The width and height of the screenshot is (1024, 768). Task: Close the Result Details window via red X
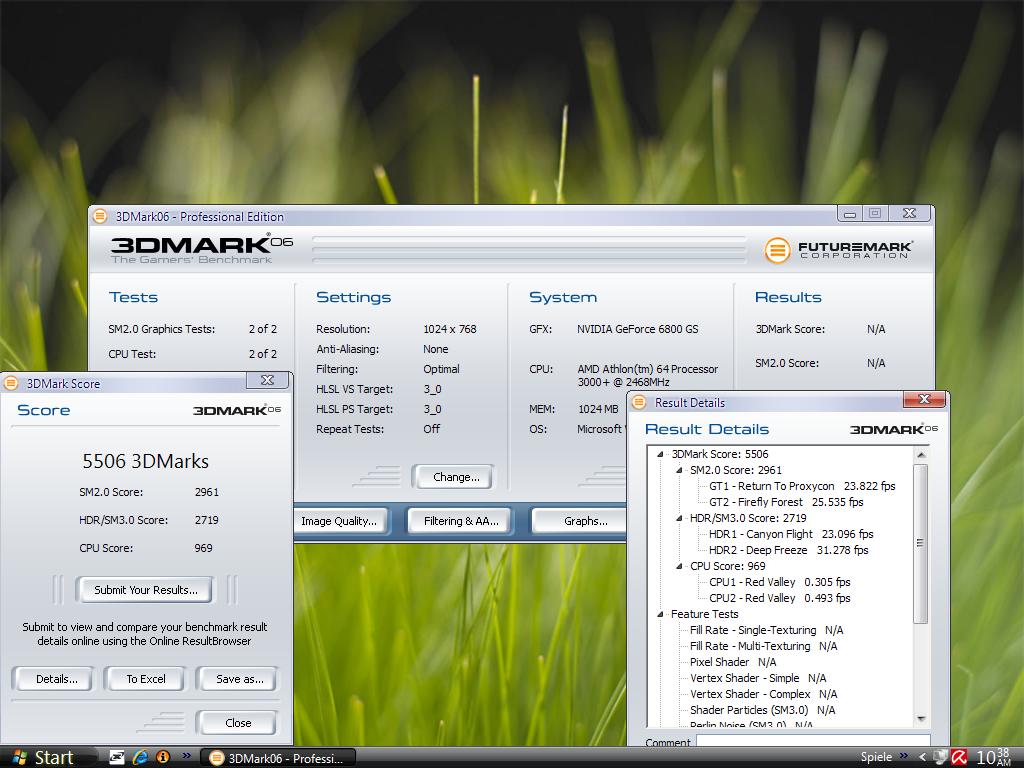point(924,399)
